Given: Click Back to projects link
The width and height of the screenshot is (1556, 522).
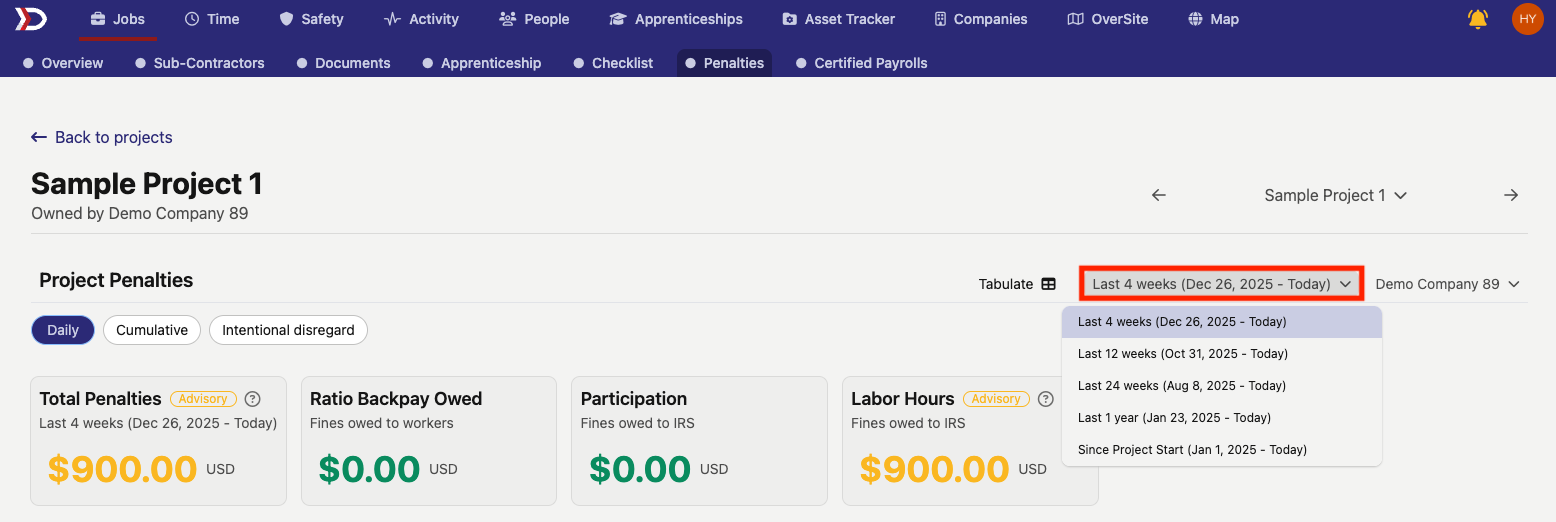Looking at the screenshot, I should pyautogui.click(x=102, y=137).
